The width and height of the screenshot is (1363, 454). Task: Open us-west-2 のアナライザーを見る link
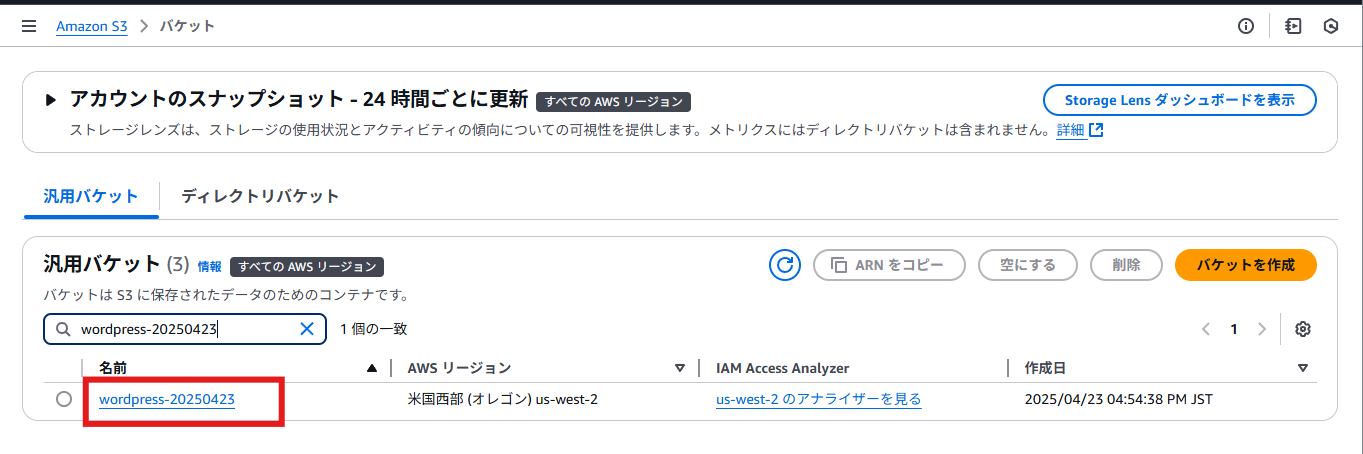818,399
